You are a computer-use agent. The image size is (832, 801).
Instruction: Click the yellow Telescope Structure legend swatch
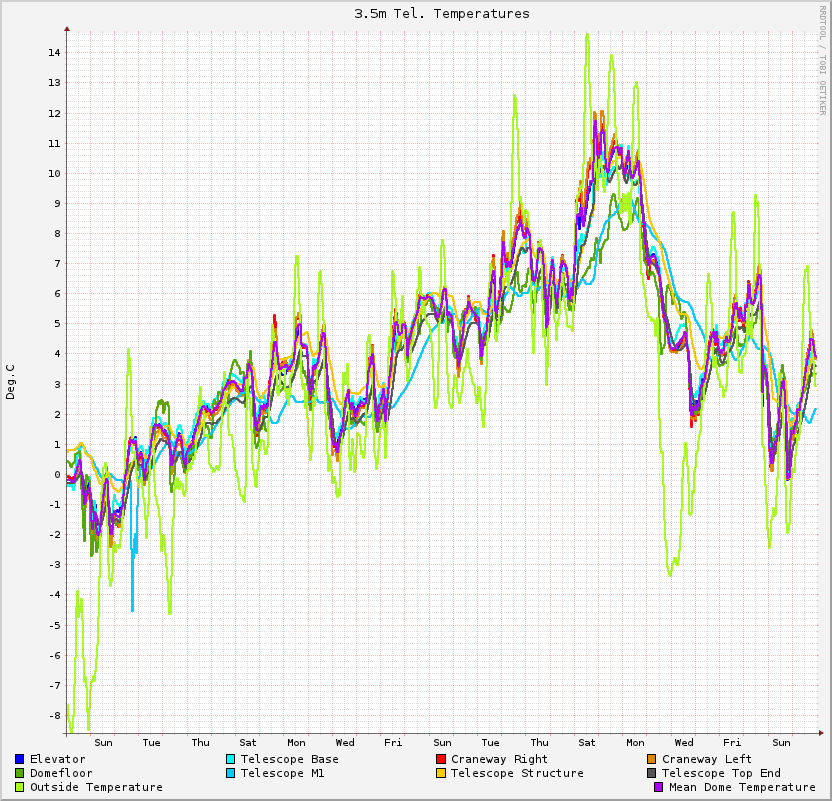point(441,773)
